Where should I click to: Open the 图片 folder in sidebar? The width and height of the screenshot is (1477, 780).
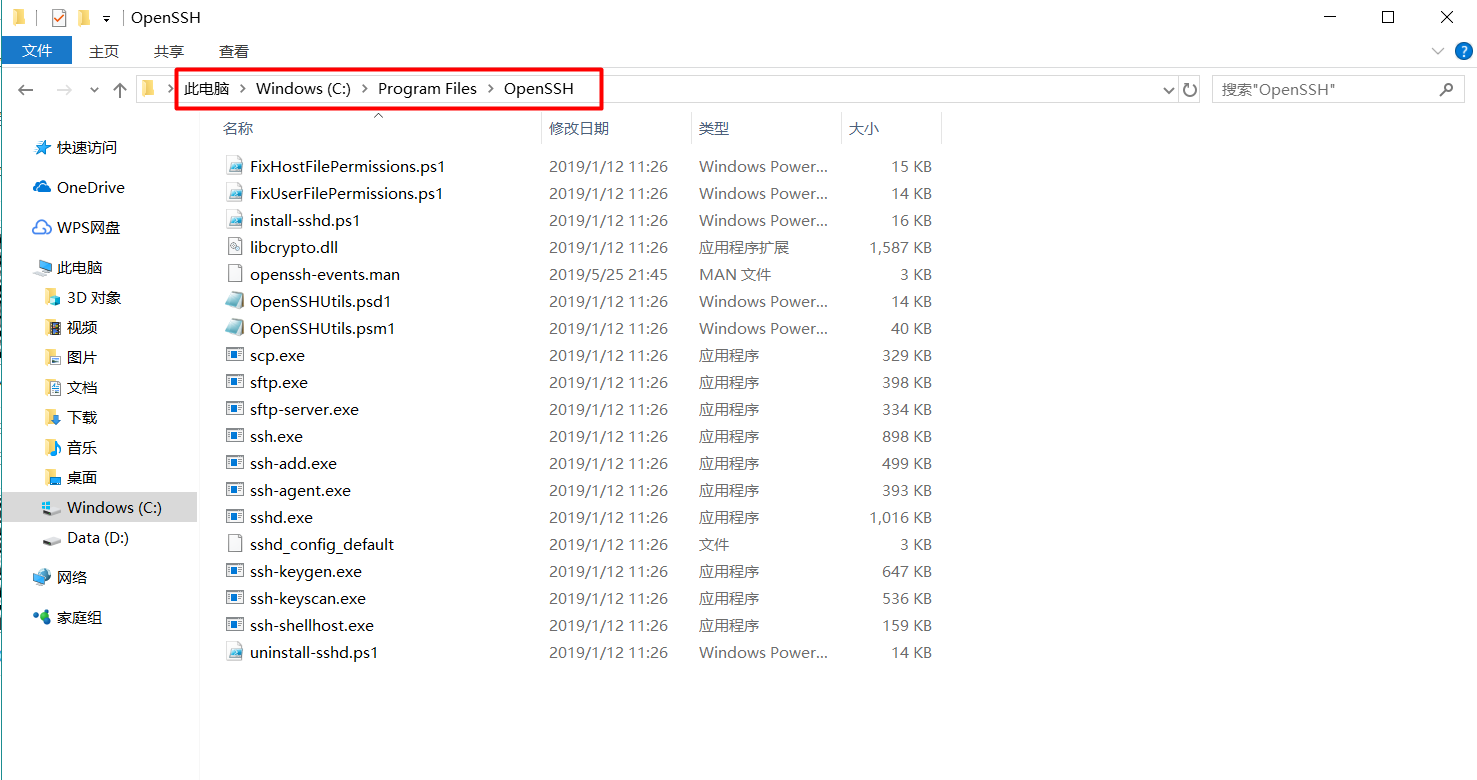(x=82, y=357)
